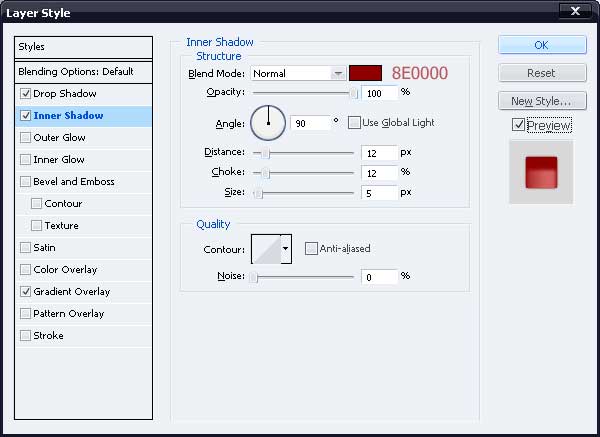The height and width of the screenshot is (437, 600).
Task: Click the Contour curve thumbnail
Action: (x=266, y=249)
